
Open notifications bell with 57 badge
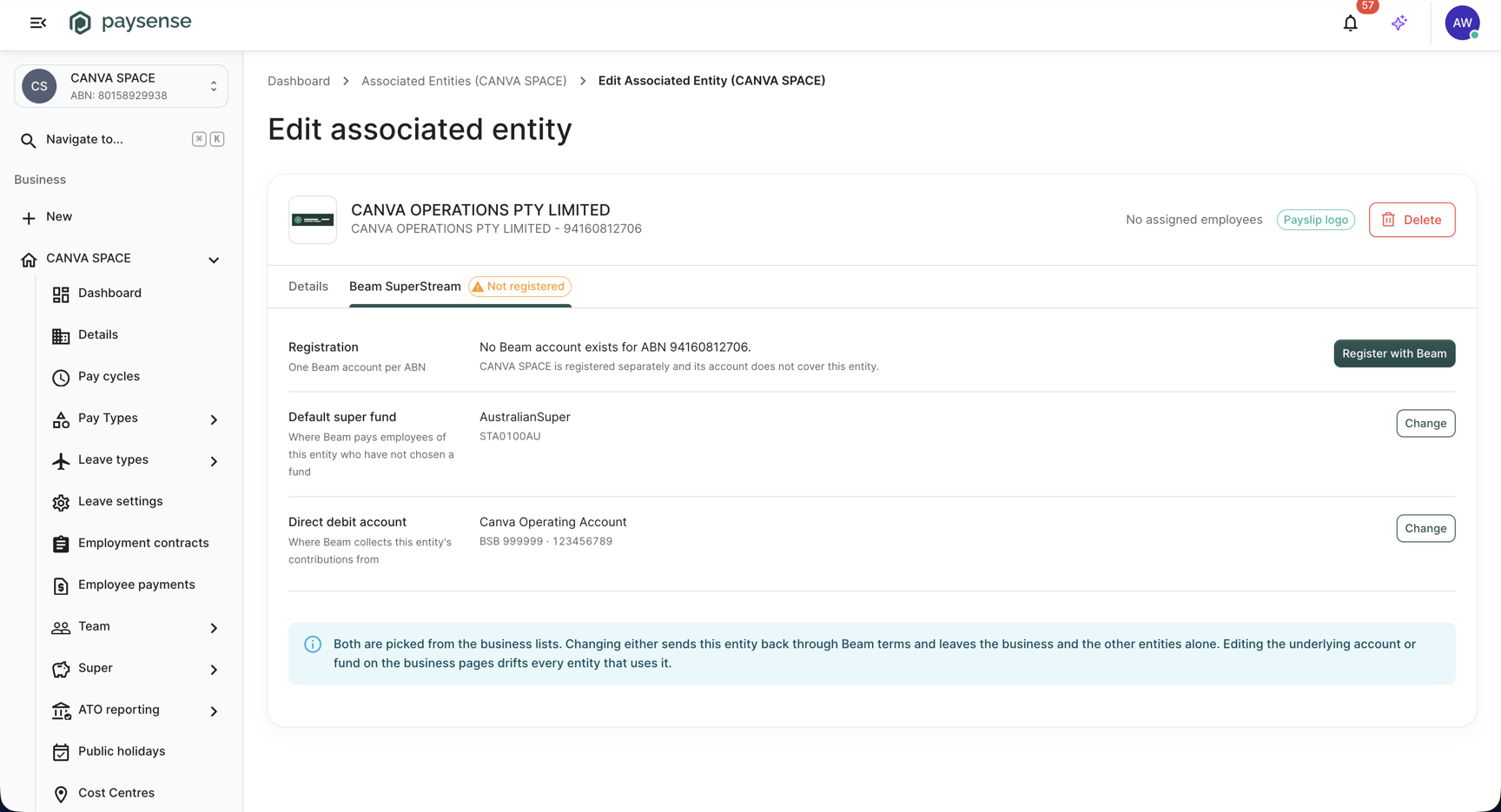pos(1350,23)
